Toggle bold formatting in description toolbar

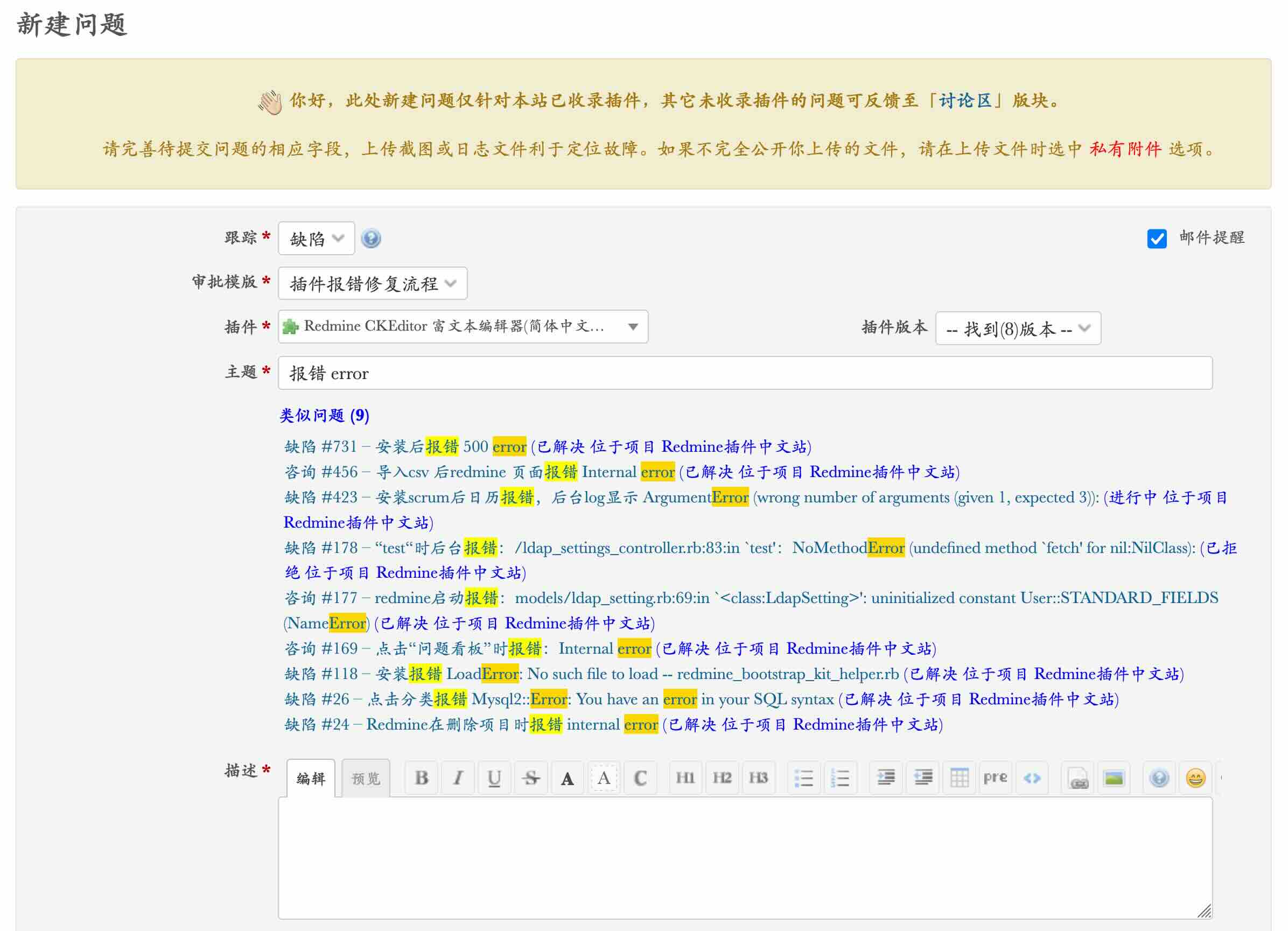(422, 778)
